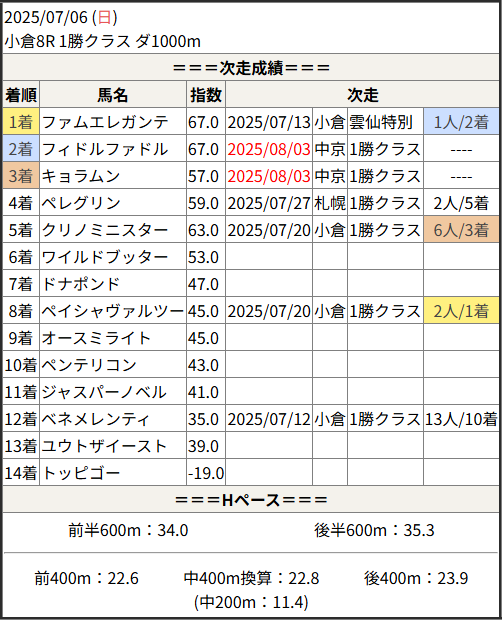This screenshot has height=620, width=502.
Task: Select the 指数 column header
Action: coord(206,95)
